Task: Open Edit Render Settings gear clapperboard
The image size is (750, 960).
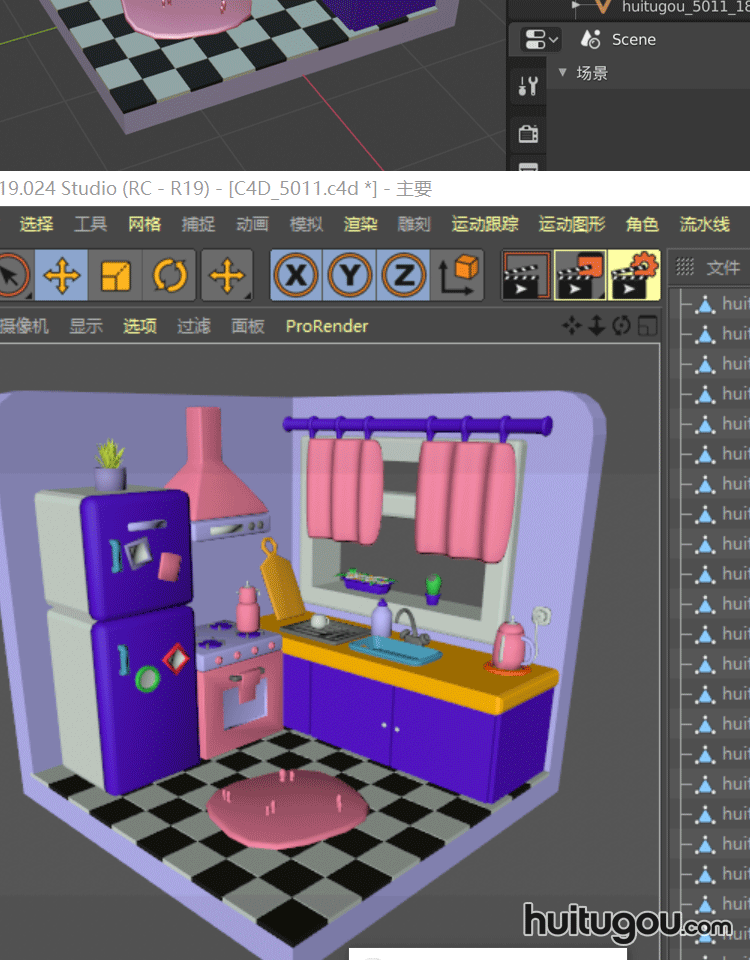Action: [x=634, y=276]
